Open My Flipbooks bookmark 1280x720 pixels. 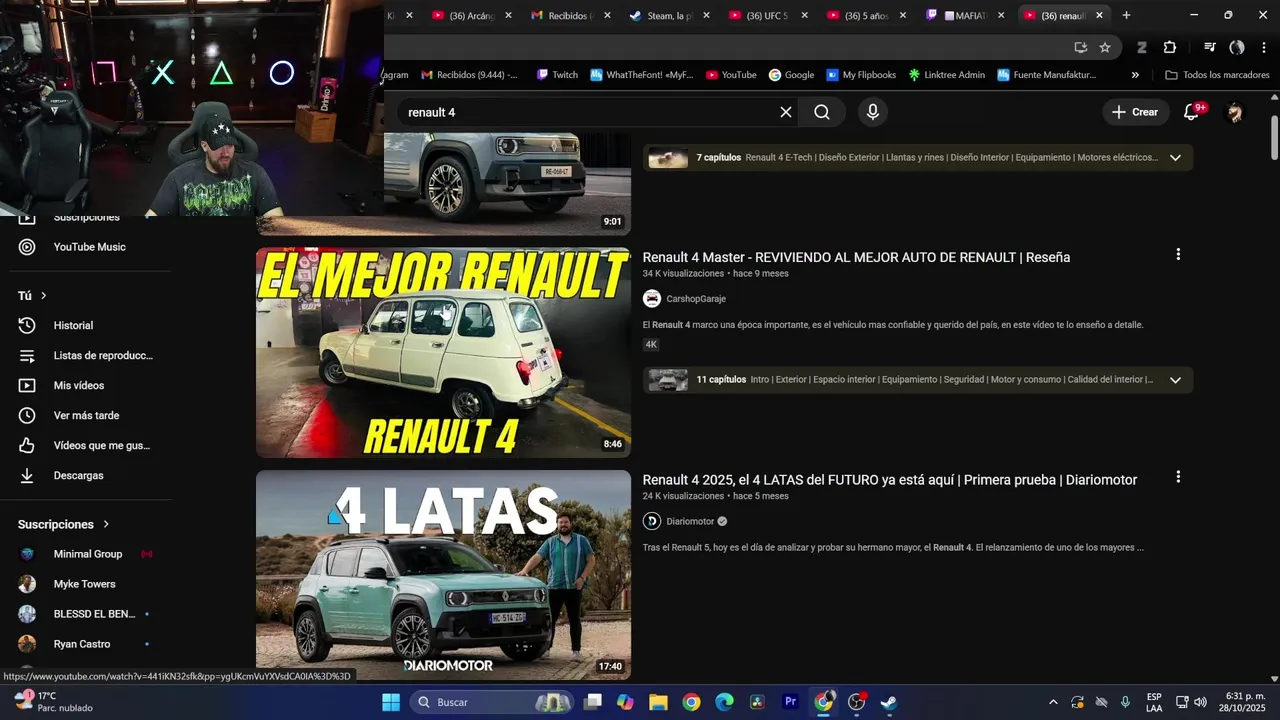[861, 75]
